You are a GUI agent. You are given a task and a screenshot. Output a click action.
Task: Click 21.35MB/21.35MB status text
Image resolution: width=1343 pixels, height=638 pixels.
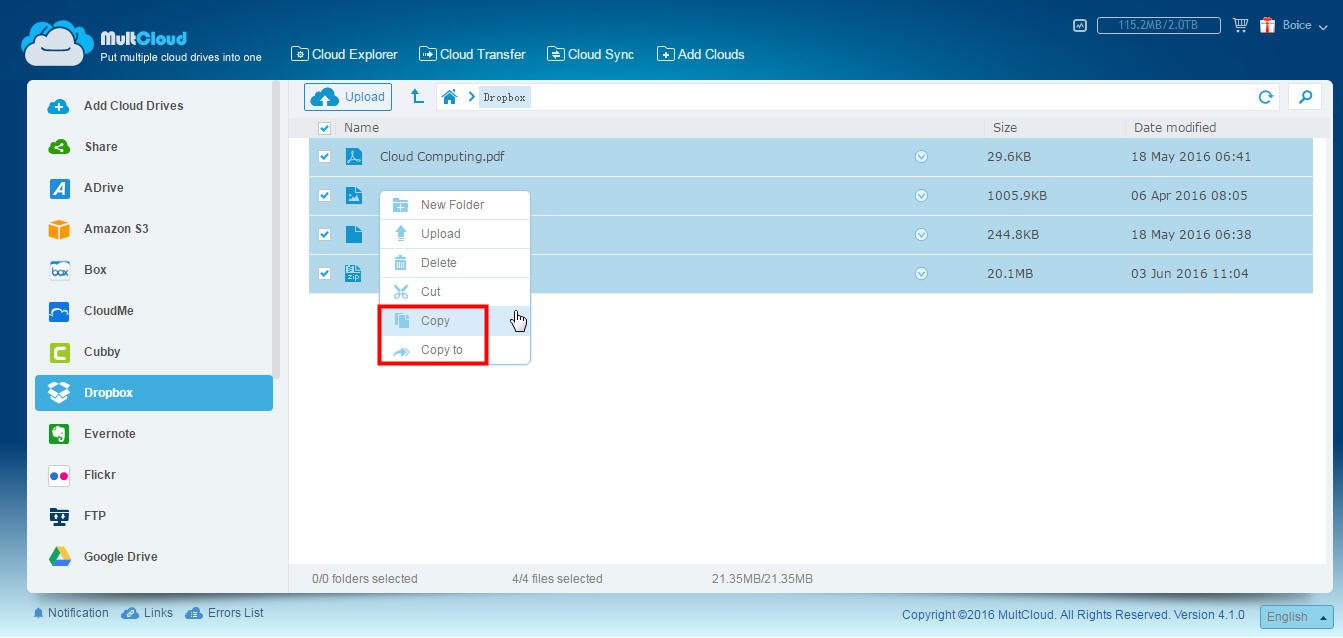(x=762, y=579)
